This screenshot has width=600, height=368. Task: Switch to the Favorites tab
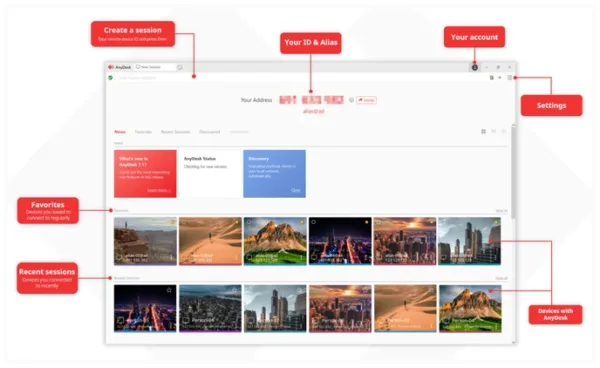click(143, 132)
